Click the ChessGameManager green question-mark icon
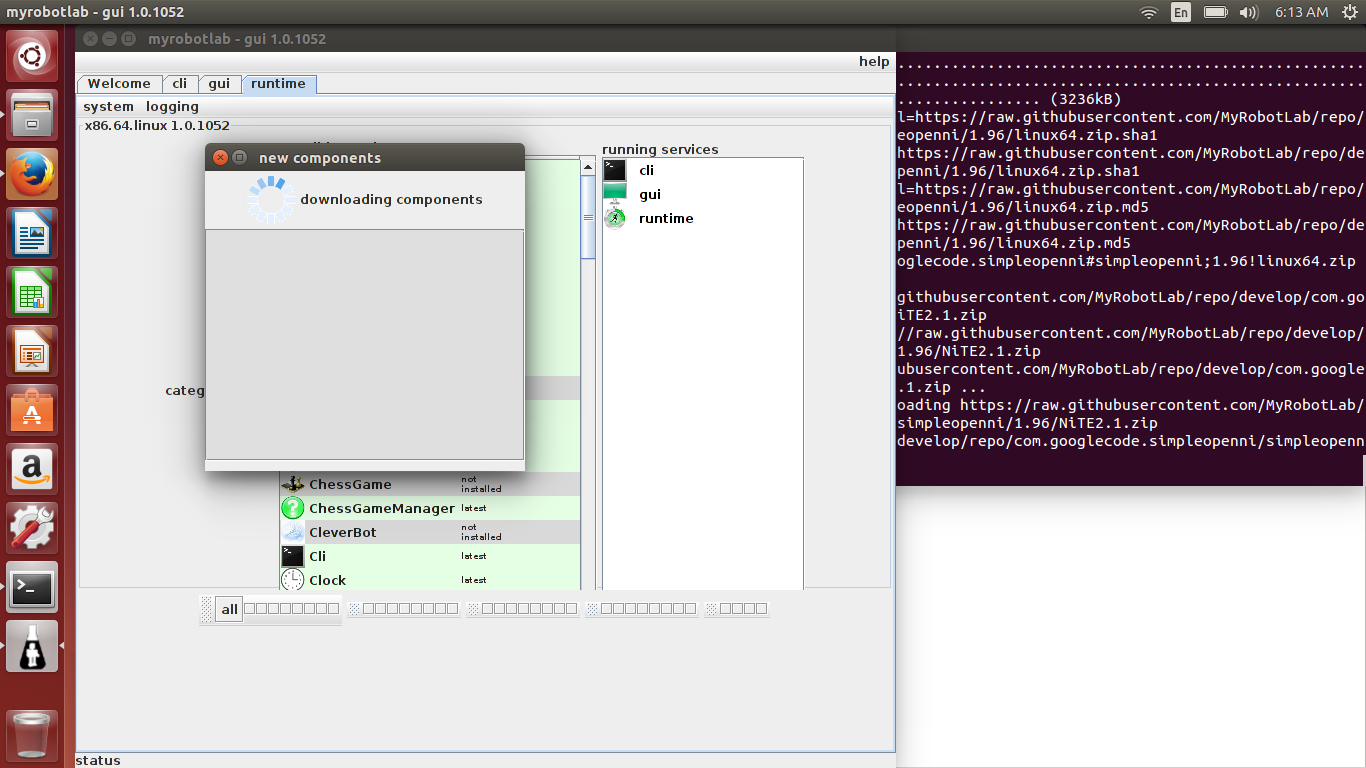This screenshot has height=768, width=1366. [292, 508]
